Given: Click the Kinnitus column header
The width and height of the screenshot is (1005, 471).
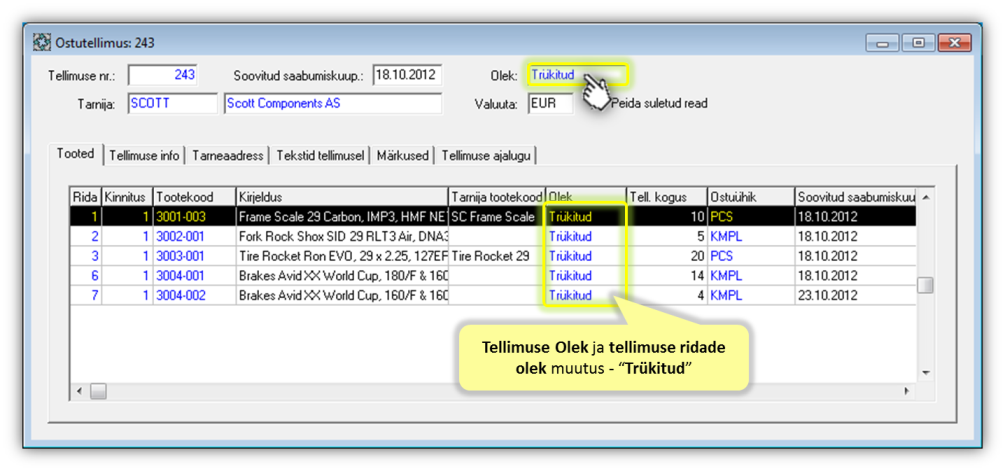Looking at the screenshot, I should tap(127, 197).
